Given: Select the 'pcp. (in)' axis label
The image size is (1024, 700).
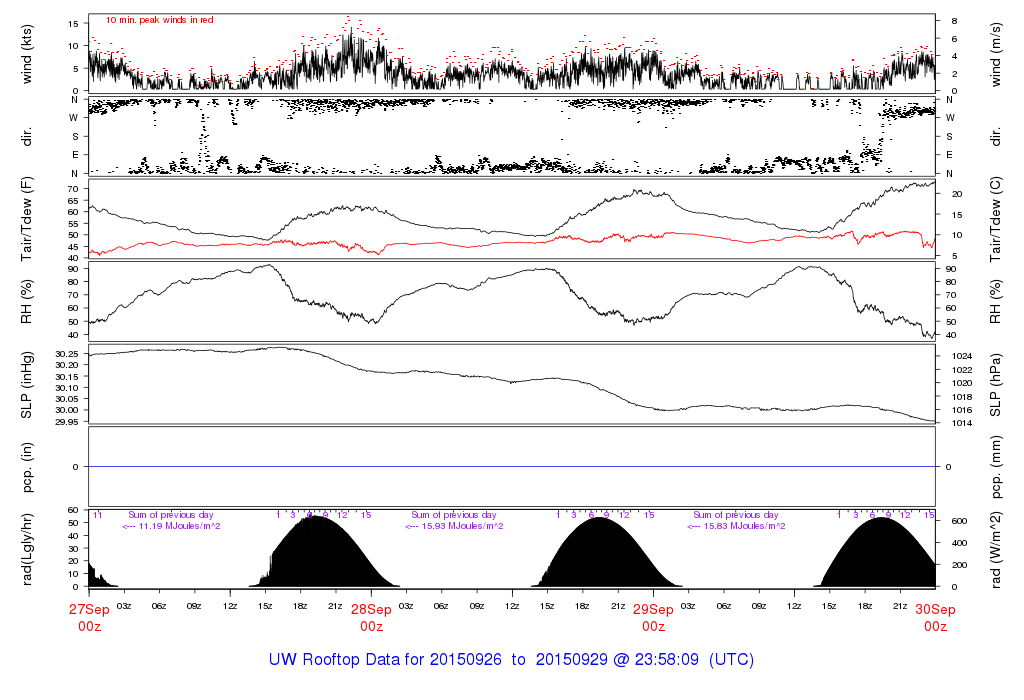Looking at the screenshot, I should (x=26, y=467).
